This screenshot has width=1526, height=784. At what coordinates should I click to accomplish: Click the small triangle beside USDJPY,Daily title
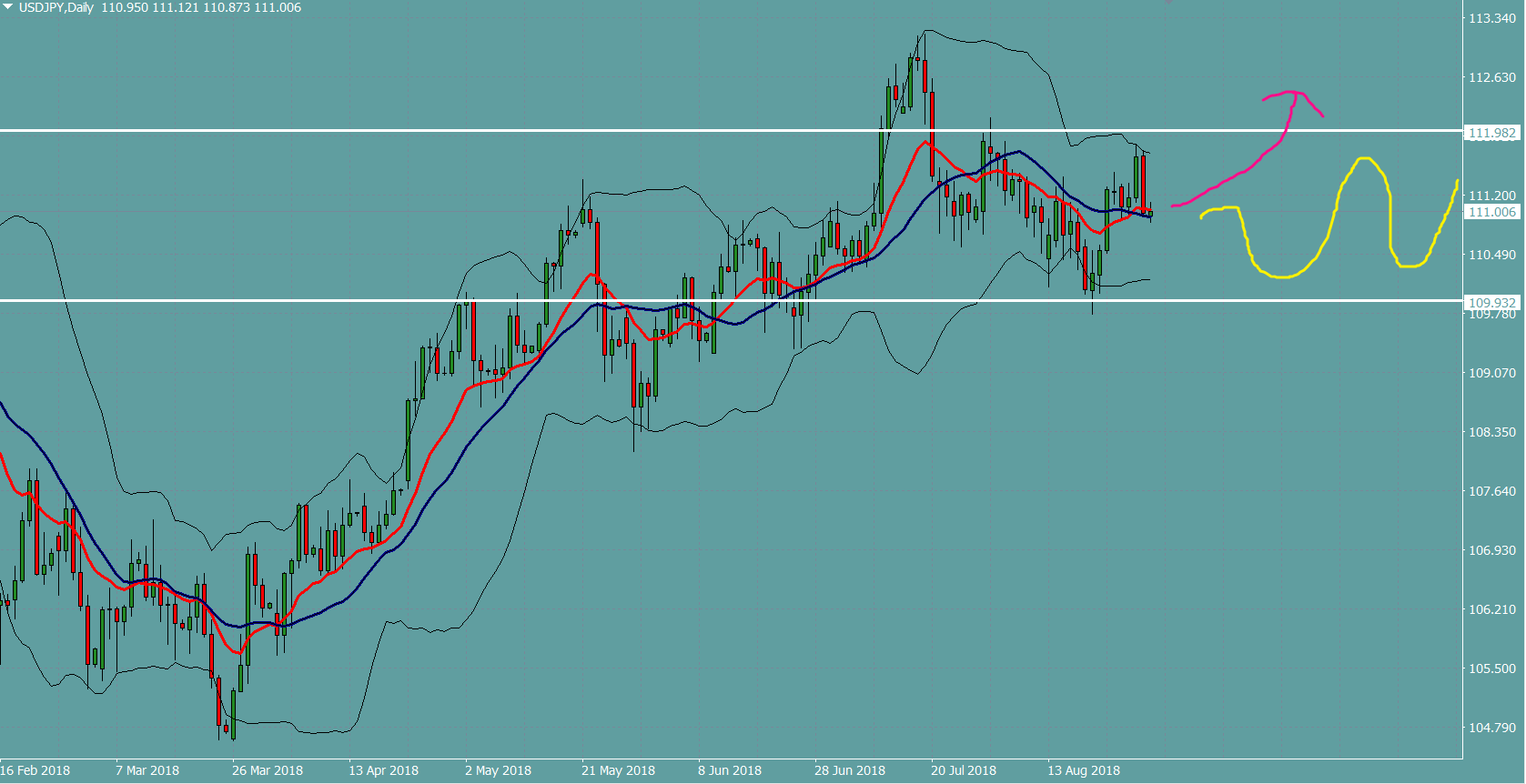(8, 7)
